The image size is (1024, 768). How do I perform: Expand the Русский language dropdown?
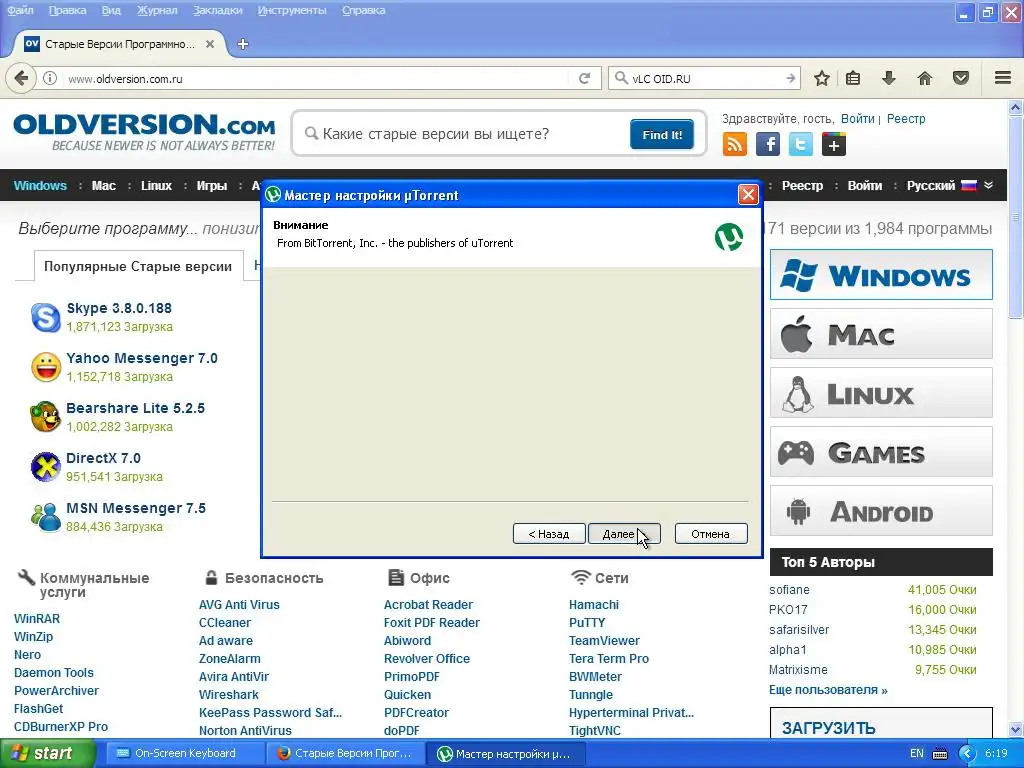coord(950,185)
